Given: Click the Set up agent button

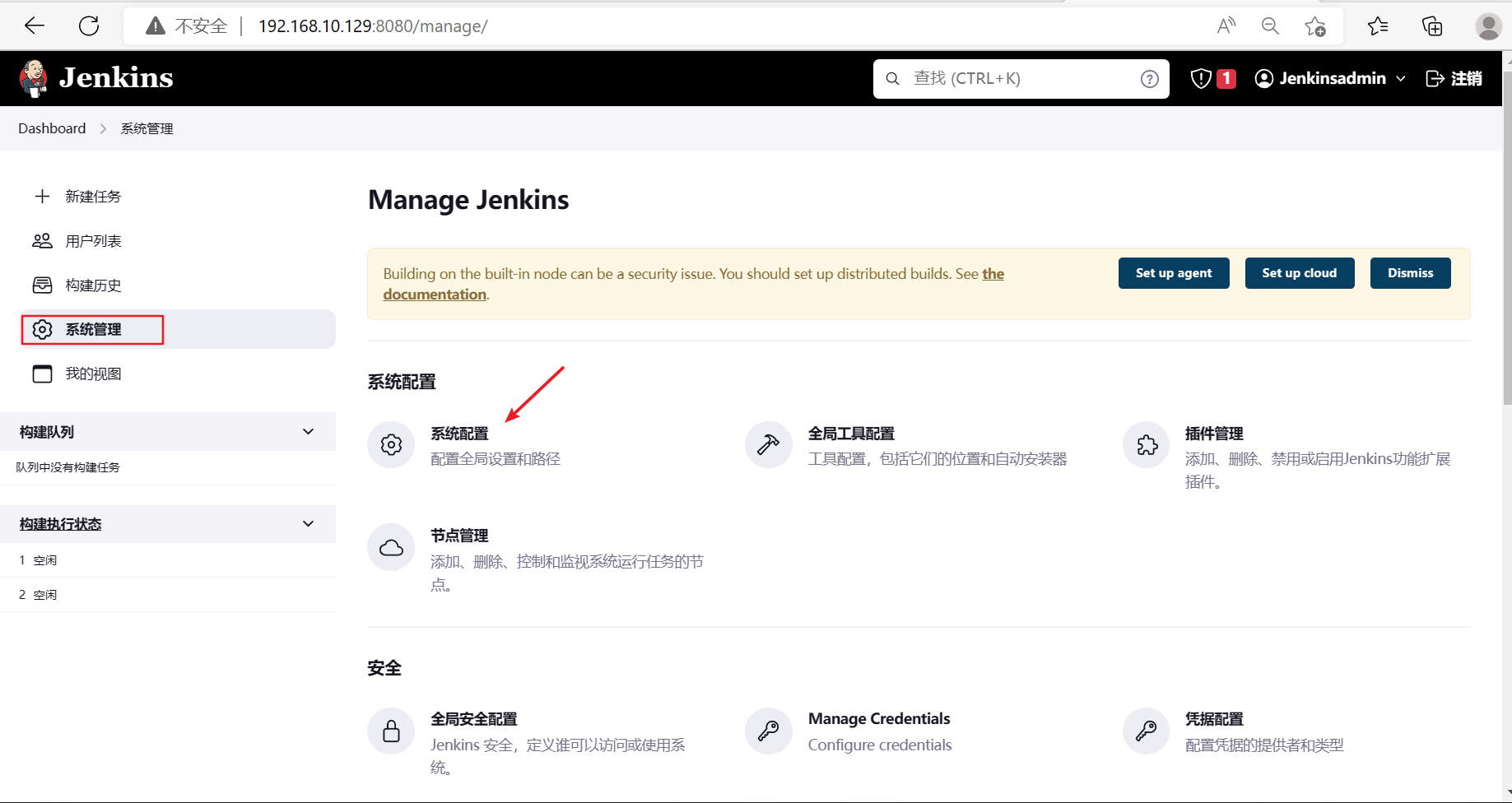Looking at the screenshot, I should coord(1174,273).
